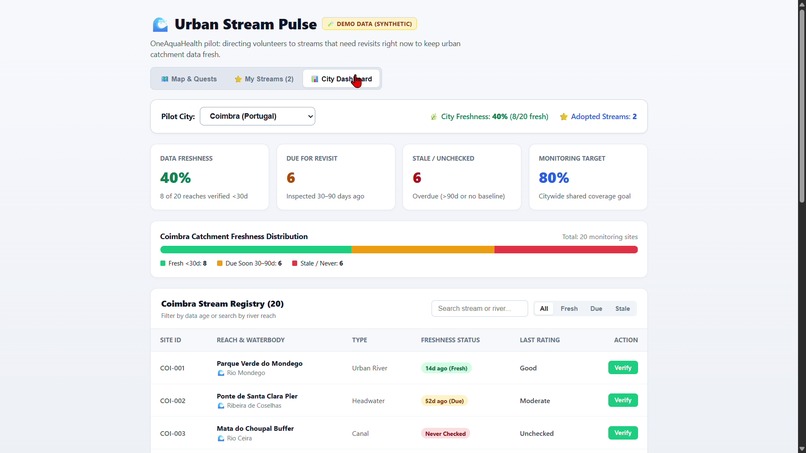Click the pencil icon in Demo Data badge
The width and height of the screenshot is (806, 453).
point(330,24)
